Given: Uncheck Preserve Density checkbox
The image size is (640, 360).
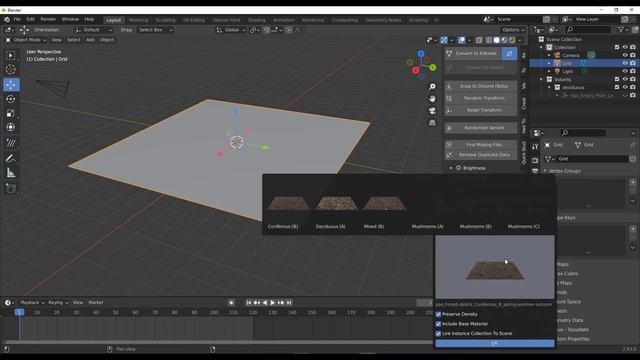Looking at the screenshot, I should (x=438, y=314).
